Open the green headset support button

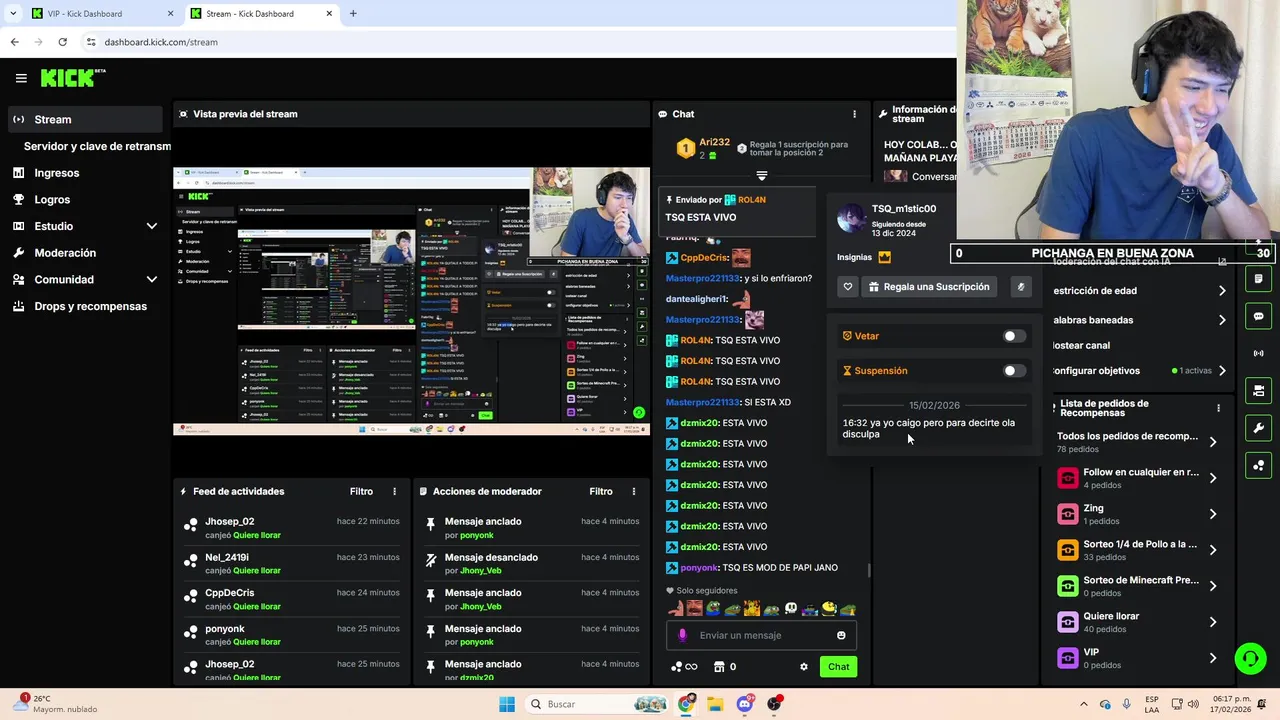[1250, 658]
